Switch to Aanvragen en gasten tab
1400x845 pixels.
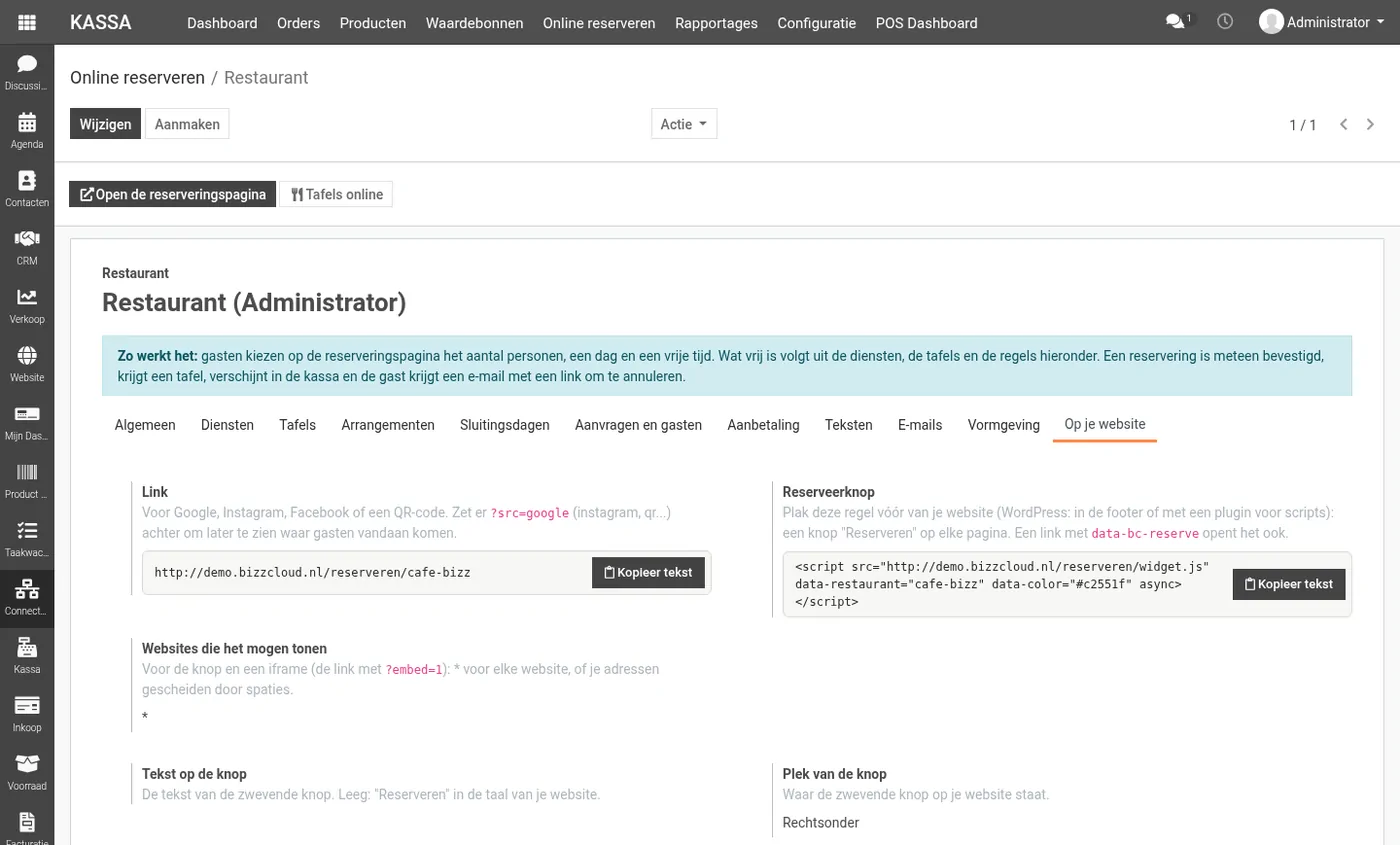pos(638,425)
